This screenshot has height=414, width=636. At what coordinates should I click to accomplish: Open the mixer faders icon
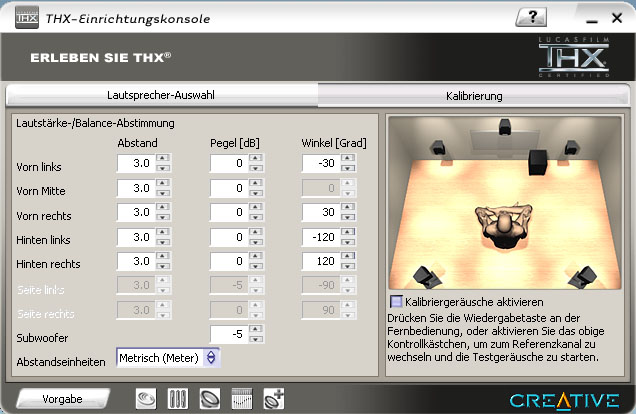tap(178, 399)
